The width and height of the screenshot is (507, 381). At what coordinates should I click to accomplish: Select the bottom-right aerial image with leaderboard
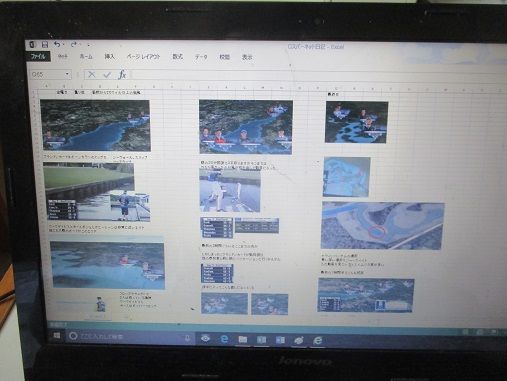[x=366, y=296]
